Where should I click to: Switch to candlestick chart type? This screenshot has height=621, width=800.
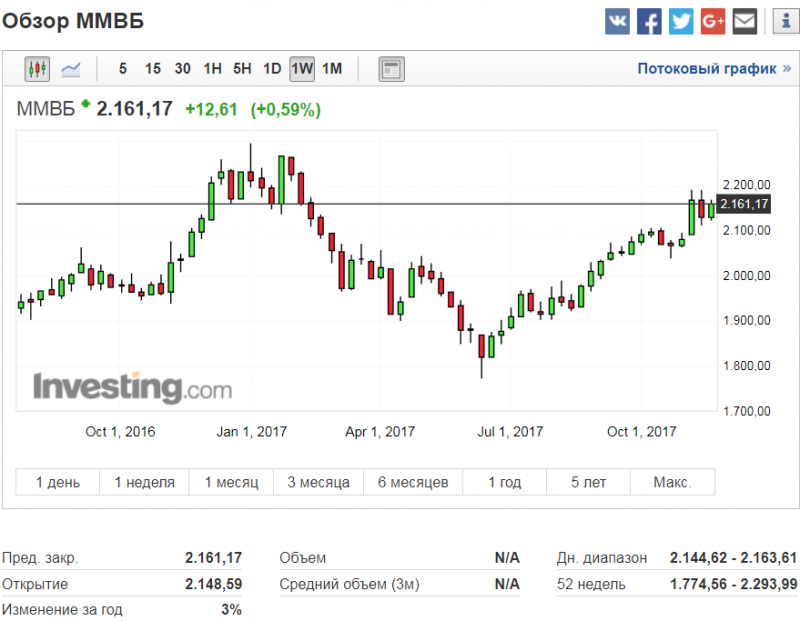[38, 69]
